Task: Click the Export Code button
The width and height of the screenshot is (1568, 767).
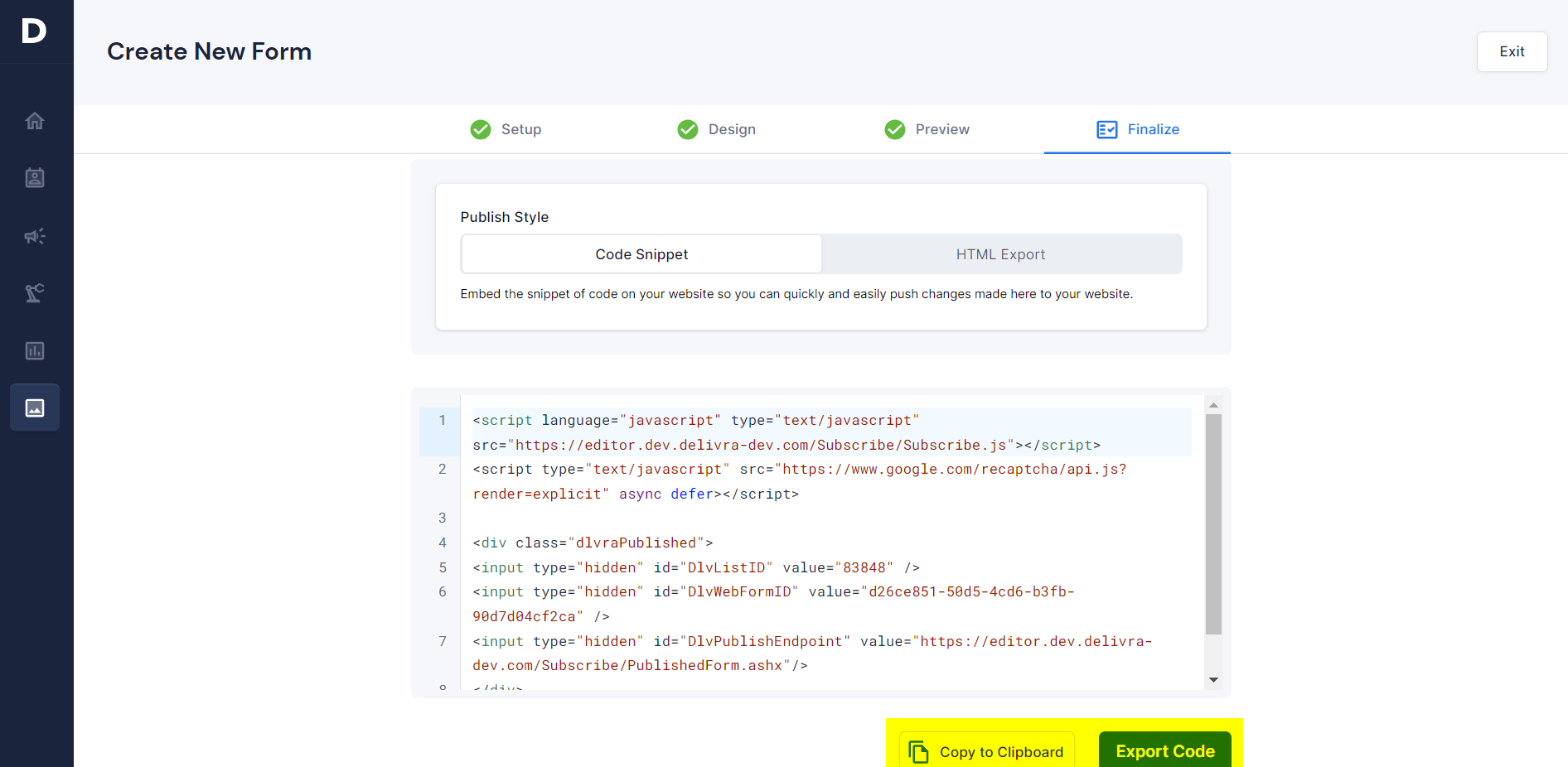Action: tap(1165, 750)
